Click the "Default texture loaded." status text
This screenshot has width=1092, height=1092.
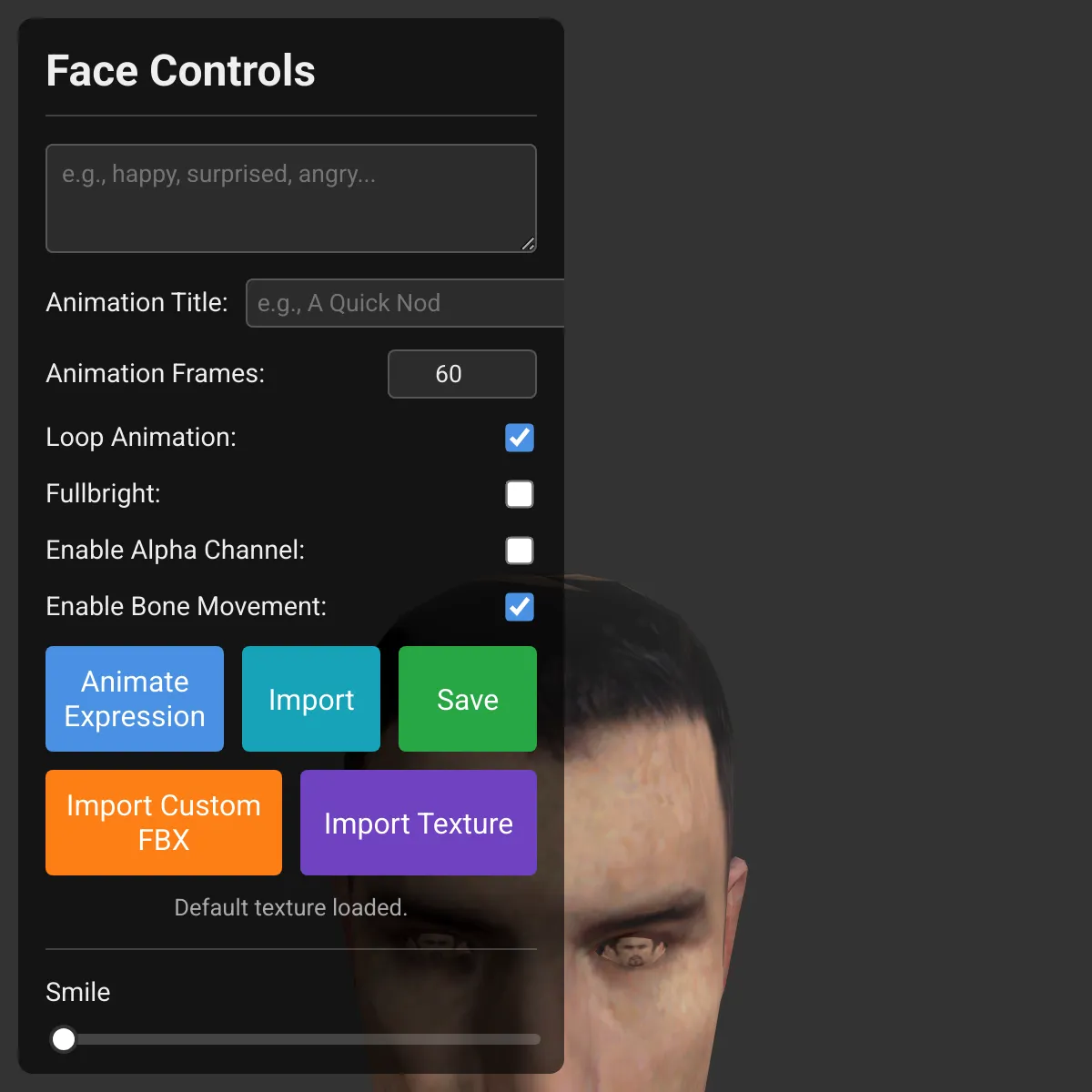(x=291, y=907)
